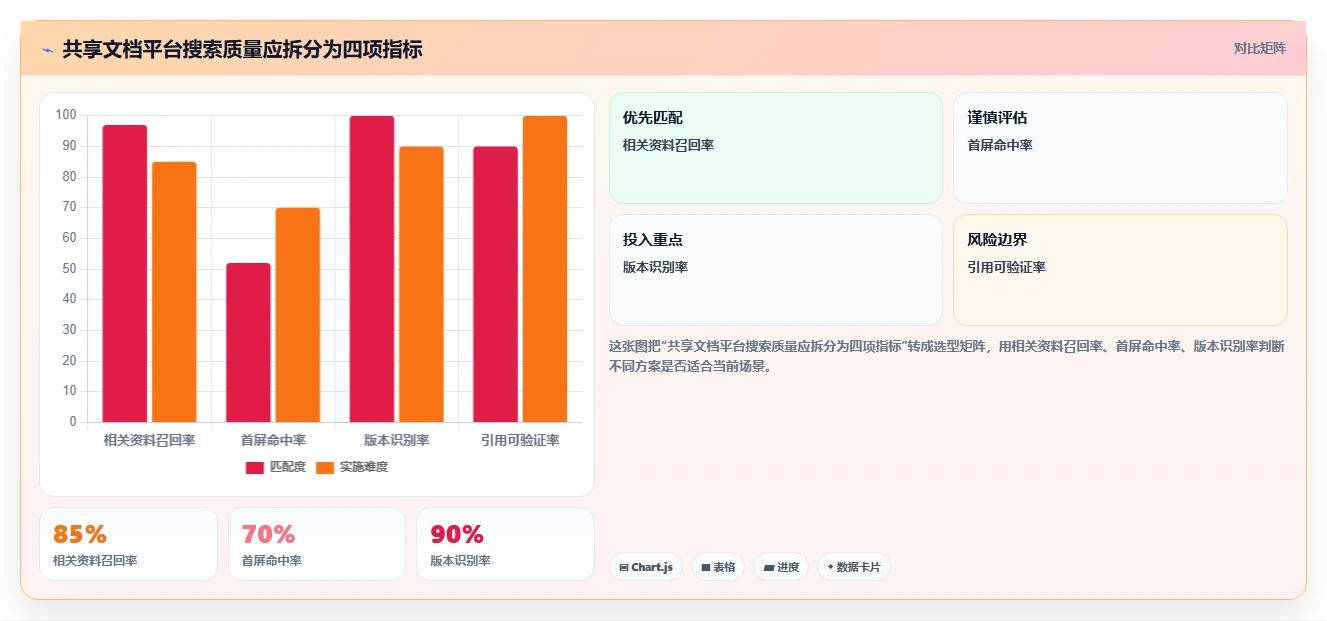Click the red 匹配度 bar for 首屏命中率

tap(248, 342)
